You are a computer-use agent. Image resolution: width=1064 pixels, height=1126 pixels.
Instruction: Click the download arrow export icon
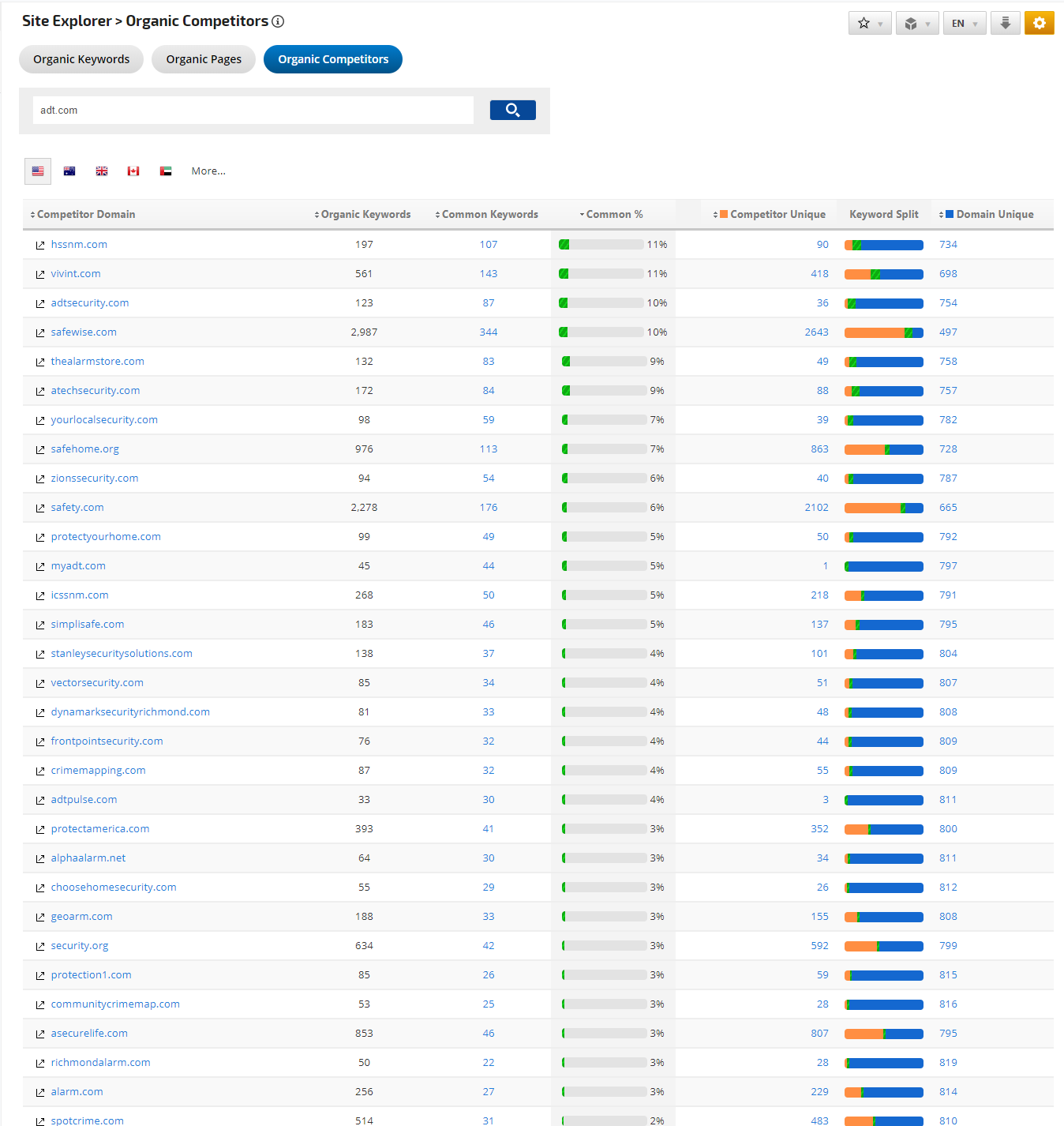click(1005, 23)
